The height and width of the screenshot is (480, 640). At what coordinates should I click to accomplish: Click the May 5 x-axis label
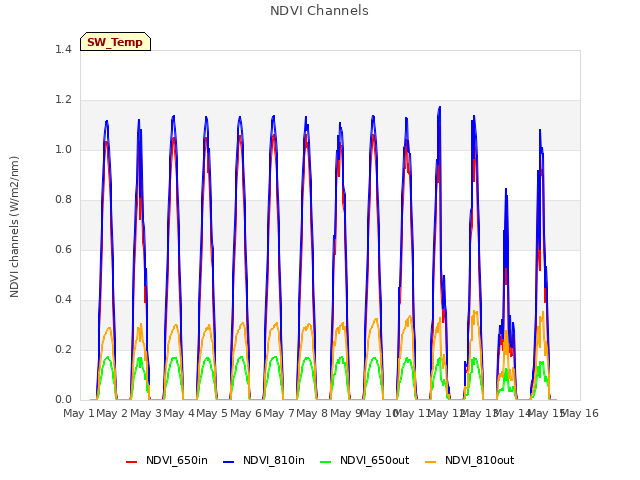pyautogui.click(x=212, y=413)
